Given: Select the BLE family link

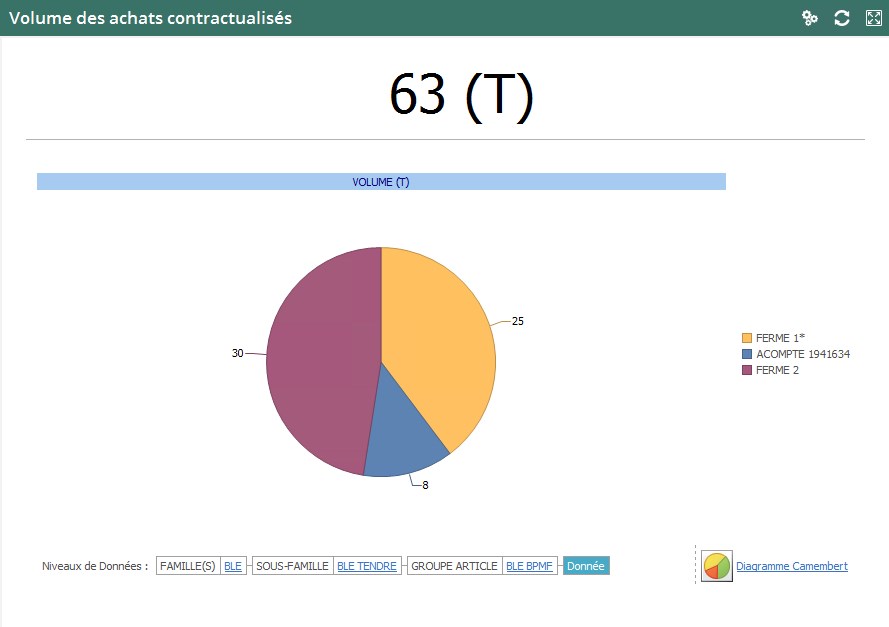Looking at the screenshot, I should point(233,566).
